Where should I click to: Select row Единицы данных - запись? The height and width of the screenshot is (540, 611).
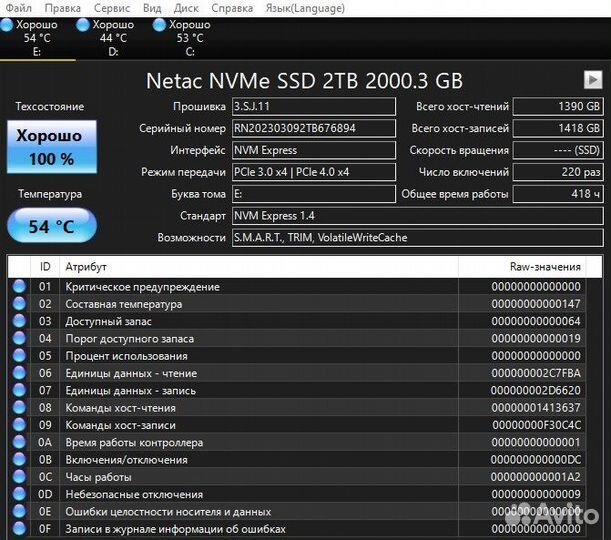click(x=297, y=390)
